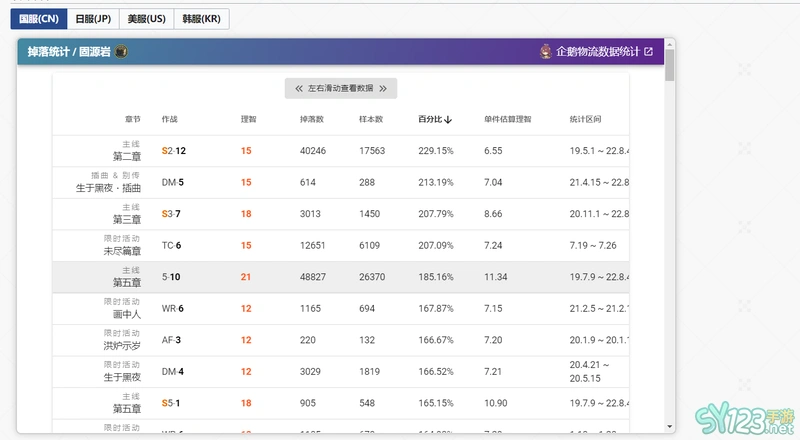The width and height of the screenshot is (800, 440).
Task: Sort table by 样本数 column header
Action: click(x=370, y=120)
